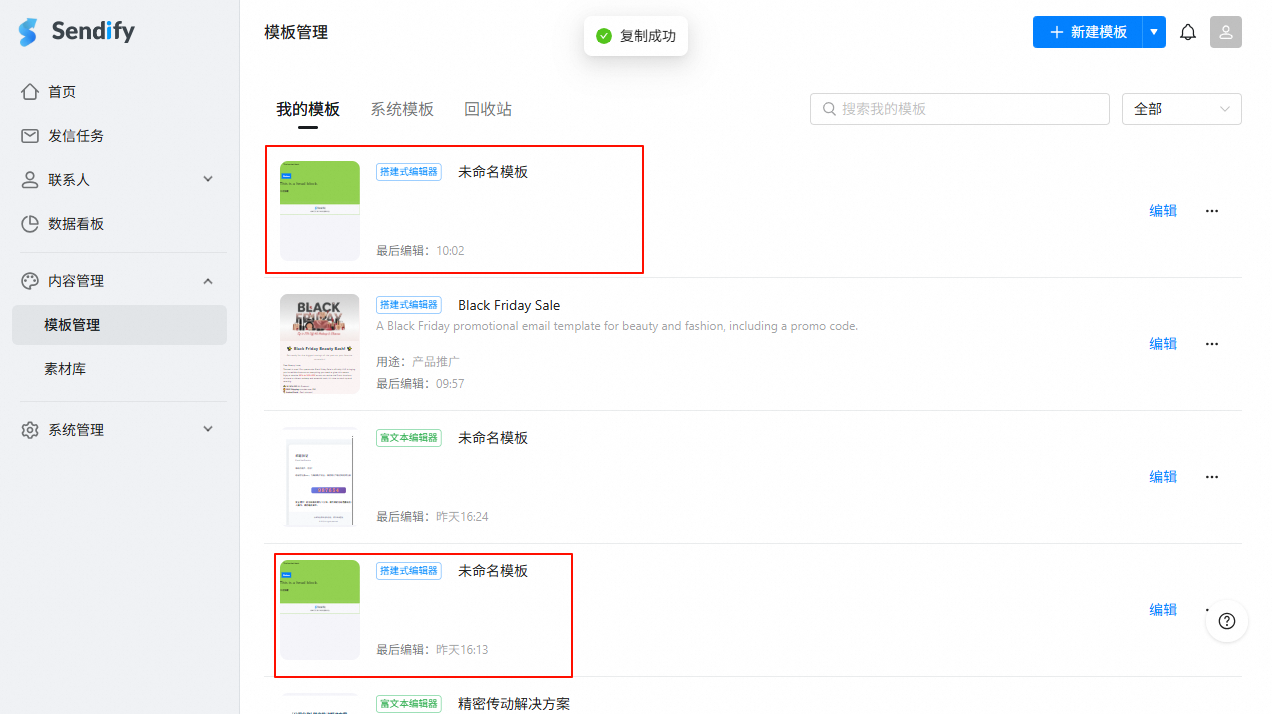Click the help question mark button
This screenshot has width=1272, height=714.
1227,621
